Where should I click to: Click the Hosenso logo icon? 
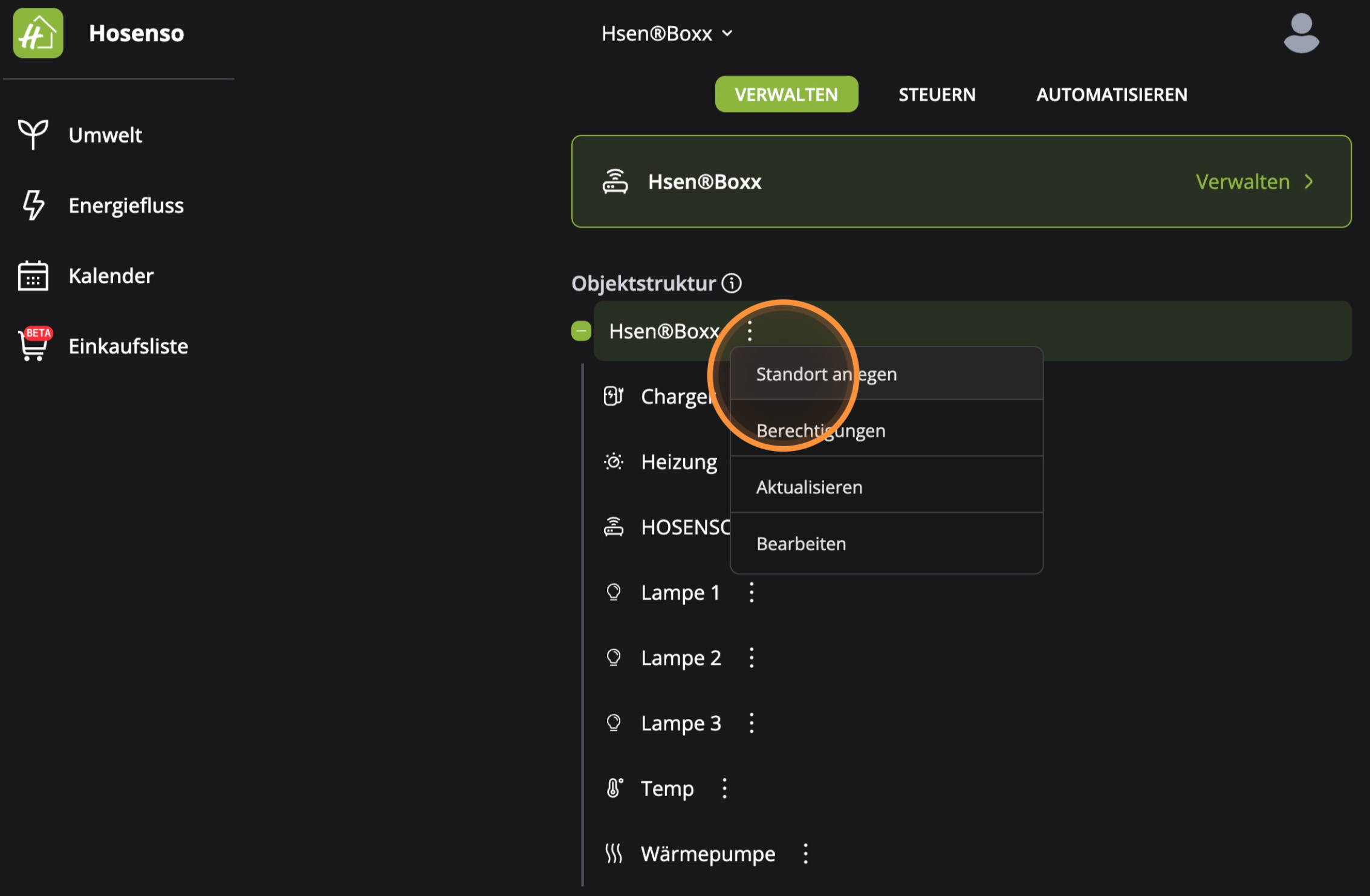37,33
